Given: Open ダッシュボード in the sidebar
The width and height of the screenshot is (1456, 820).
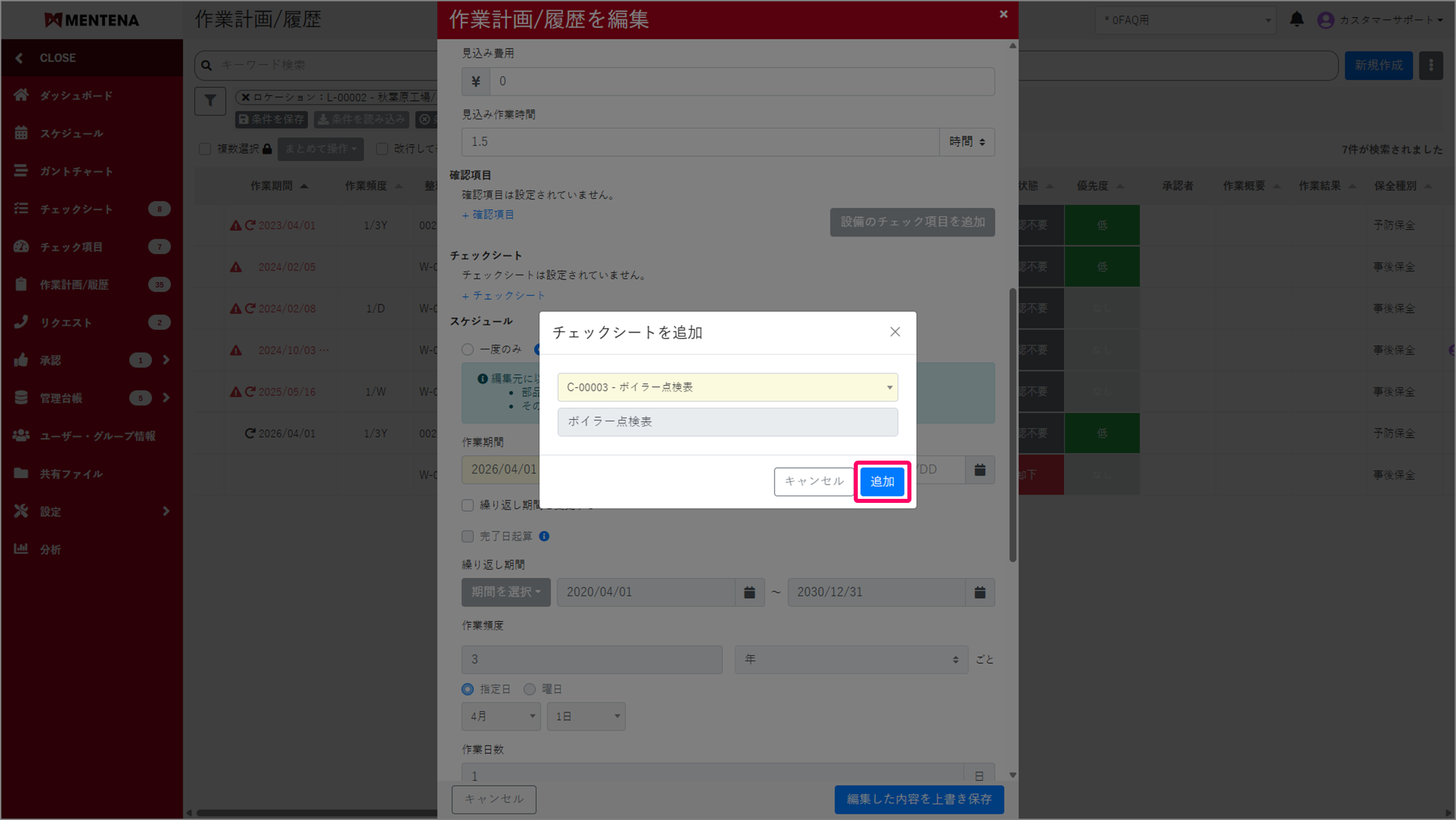Looking at the screenshot, I should point(76,96).
